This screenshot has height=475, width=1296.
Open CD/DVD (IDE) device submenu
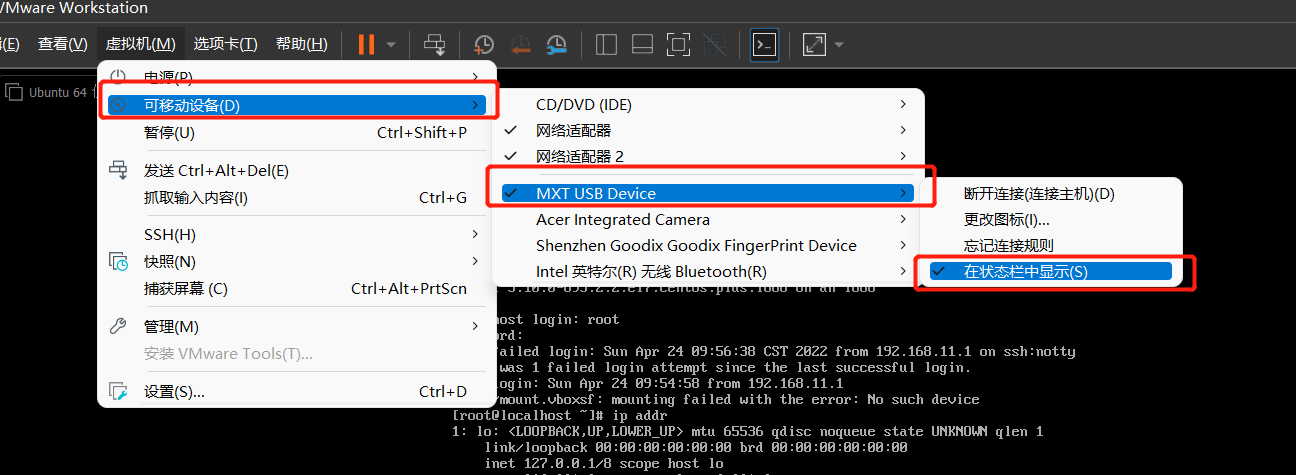[x=707, y=105]
